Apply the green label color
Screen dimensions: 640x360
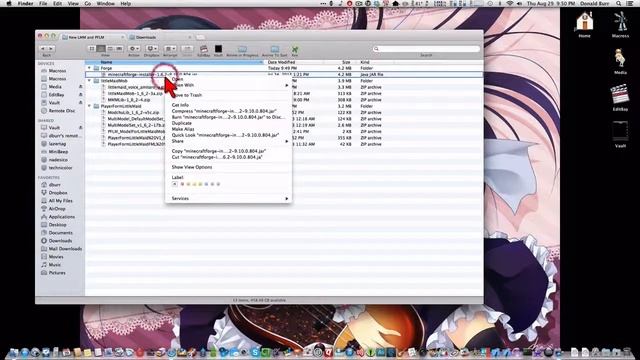point(200,184)
